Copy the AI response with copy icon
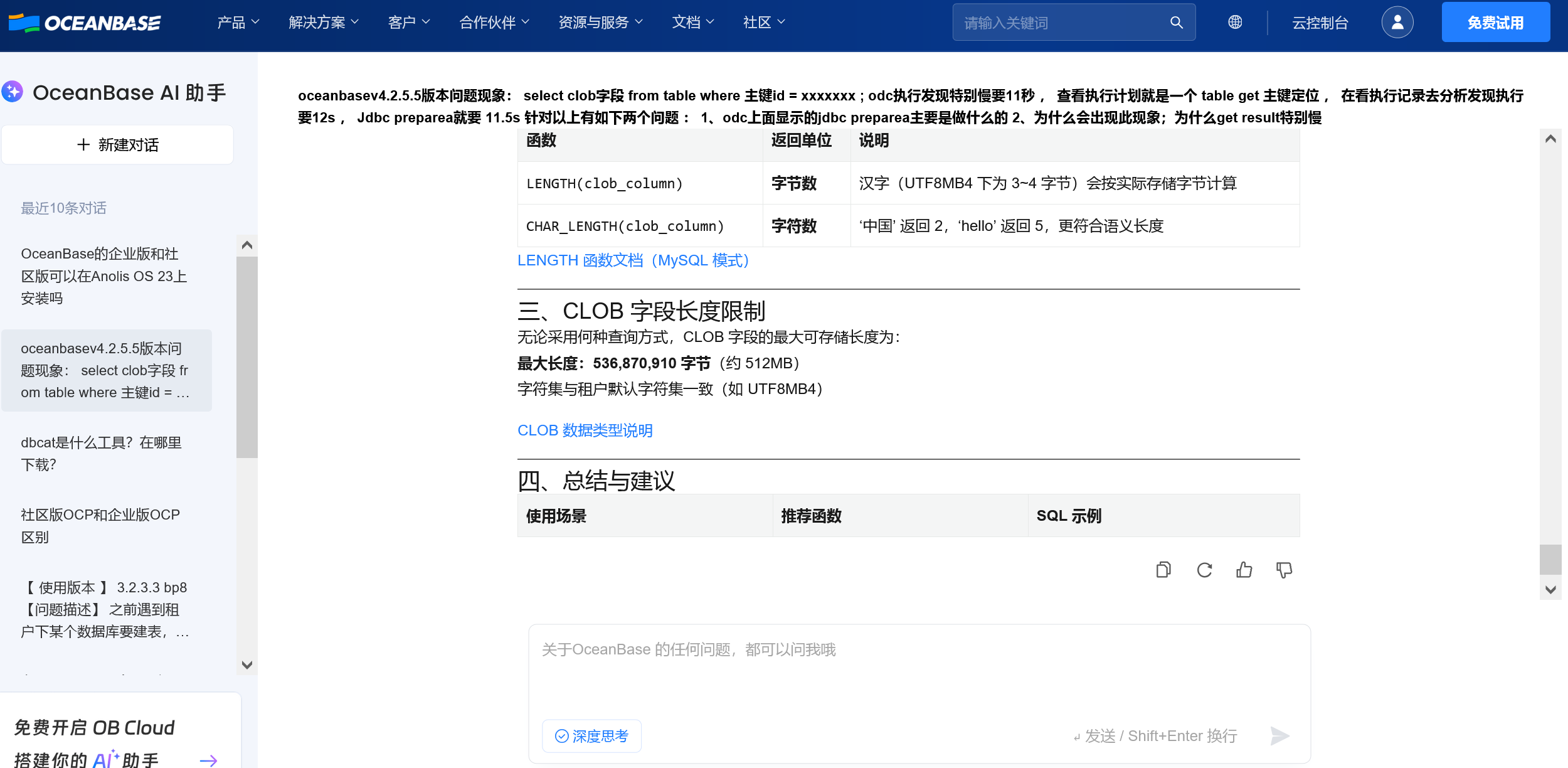This screenshot has height=768, width=1568. (1163, 570)
